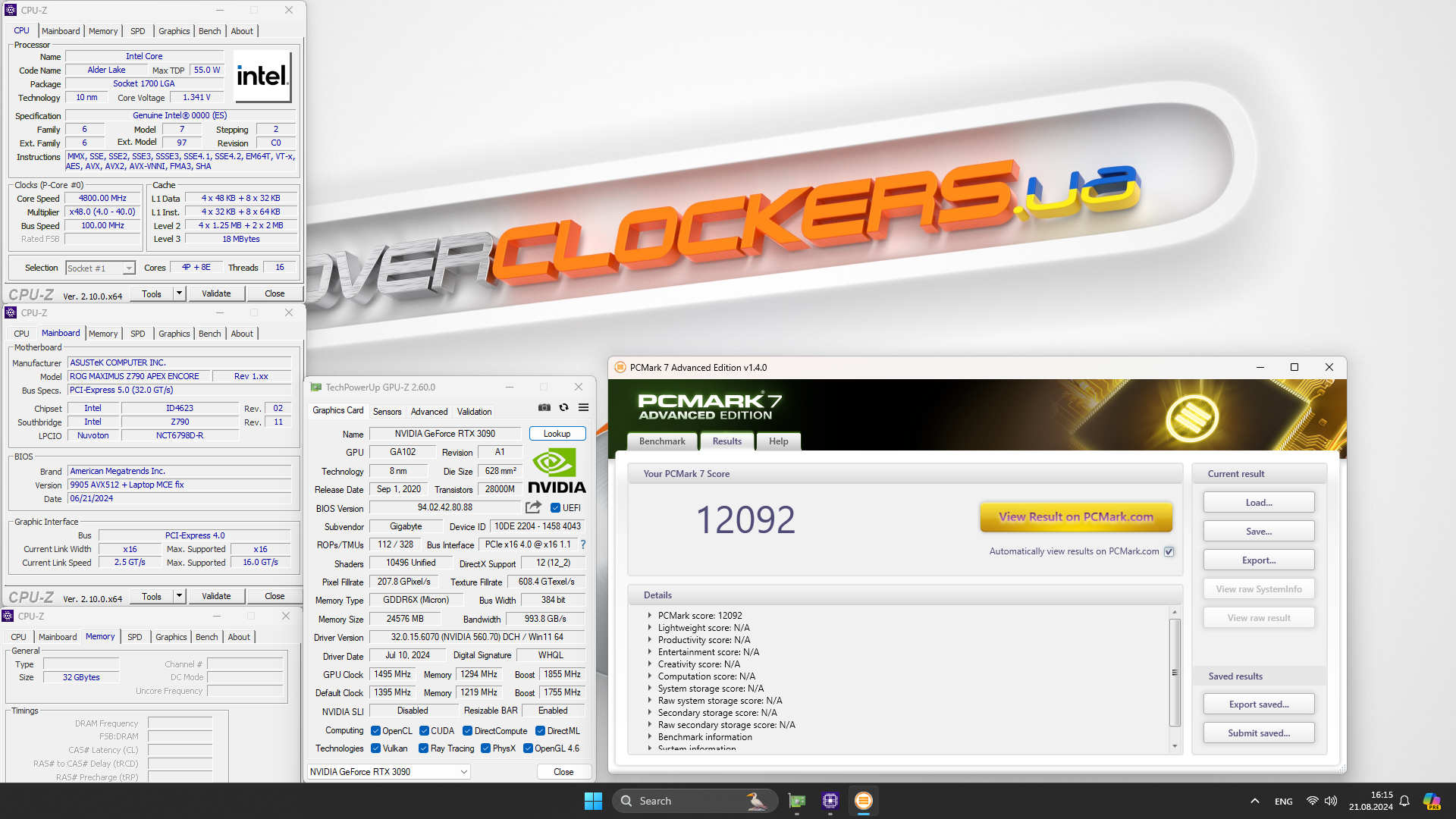Click the Save... button in PCMark

pyautogui.click(x=1259, y=532)
